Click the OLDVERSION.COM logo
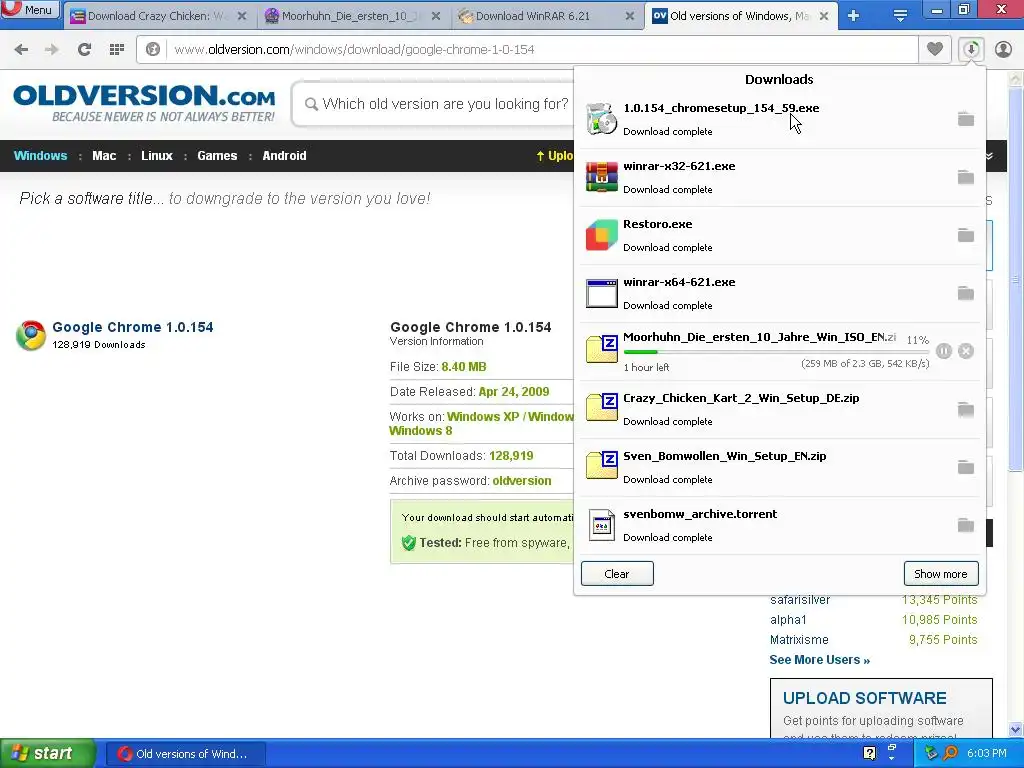Image resolution: width=1024 pixels, height=768 pixels. coord(144,103)
